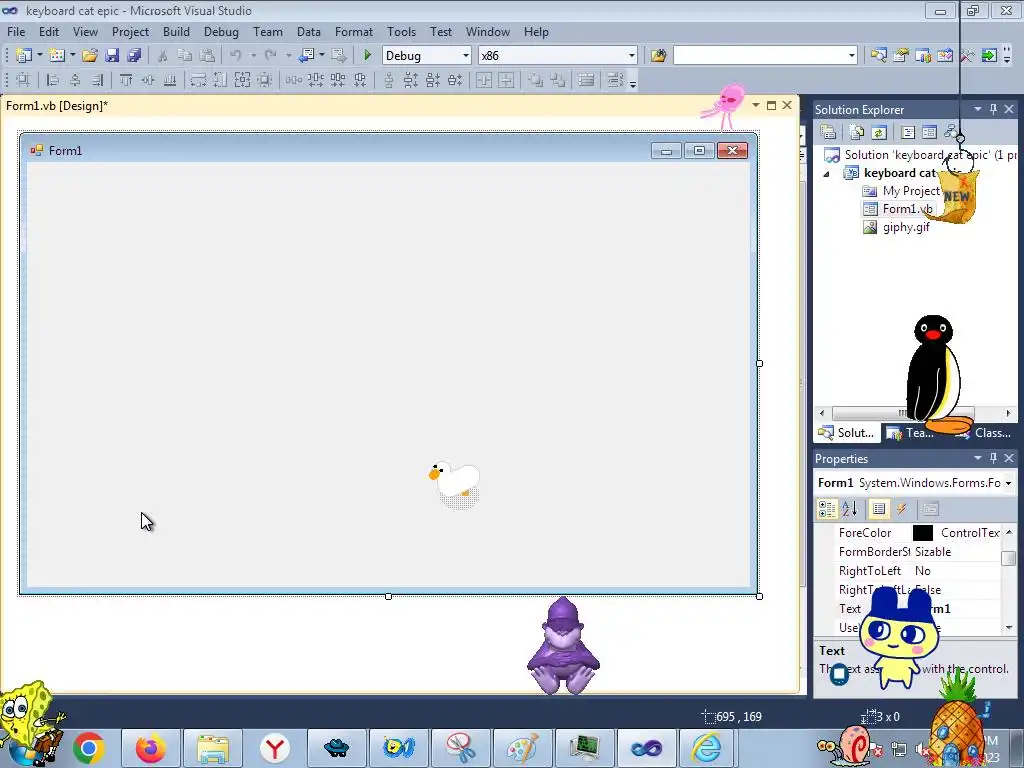Open the Format menu

click(x=353, y=31)
